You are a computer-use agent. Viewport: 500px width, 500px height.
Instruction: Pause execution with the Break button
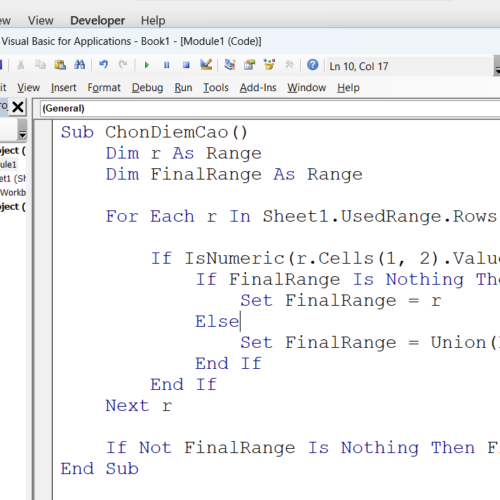click(167, 65)
